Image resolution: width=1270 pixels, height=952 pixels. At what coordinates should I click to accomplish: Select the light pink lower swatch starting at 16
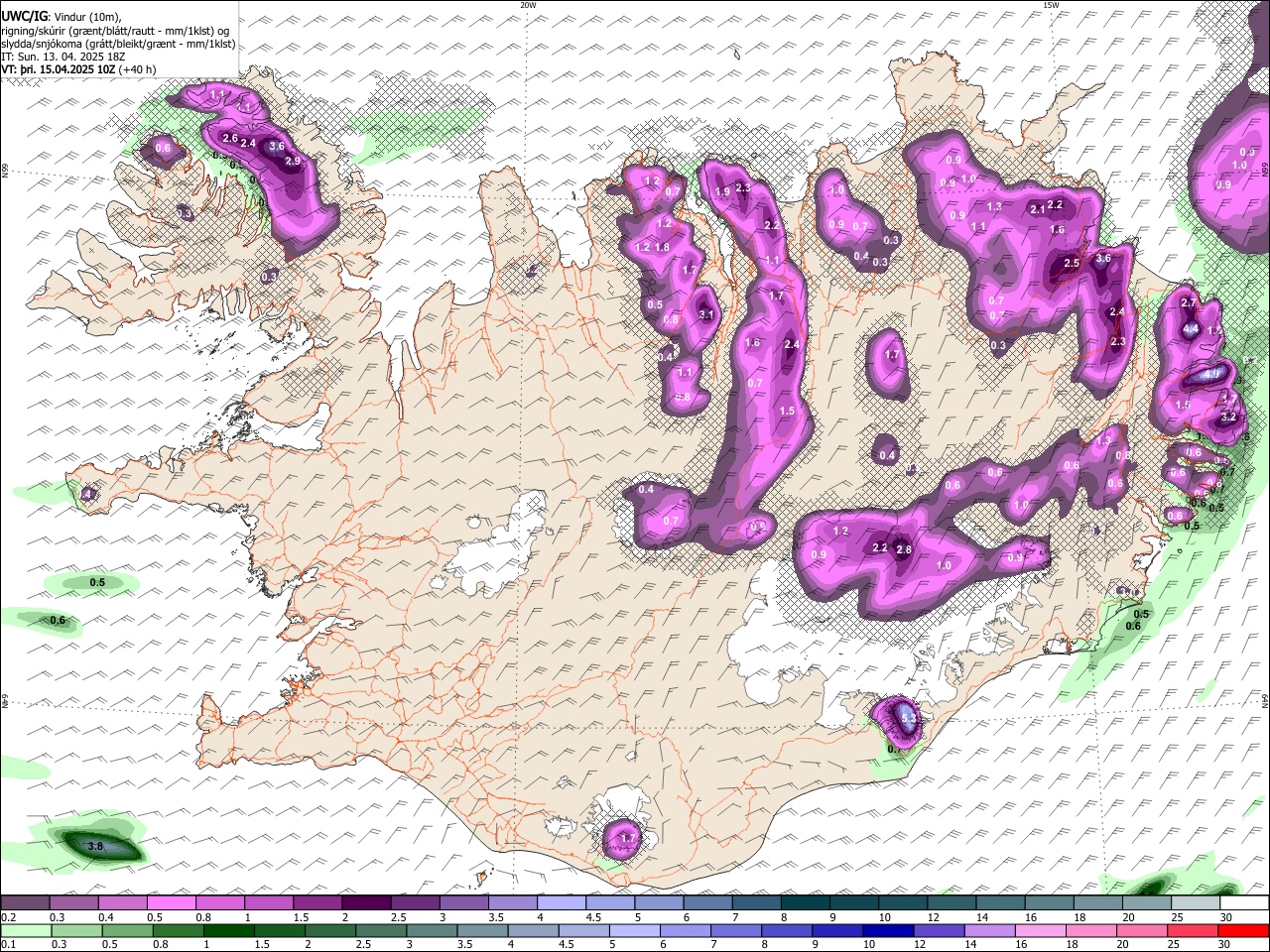pos(1042,931)
